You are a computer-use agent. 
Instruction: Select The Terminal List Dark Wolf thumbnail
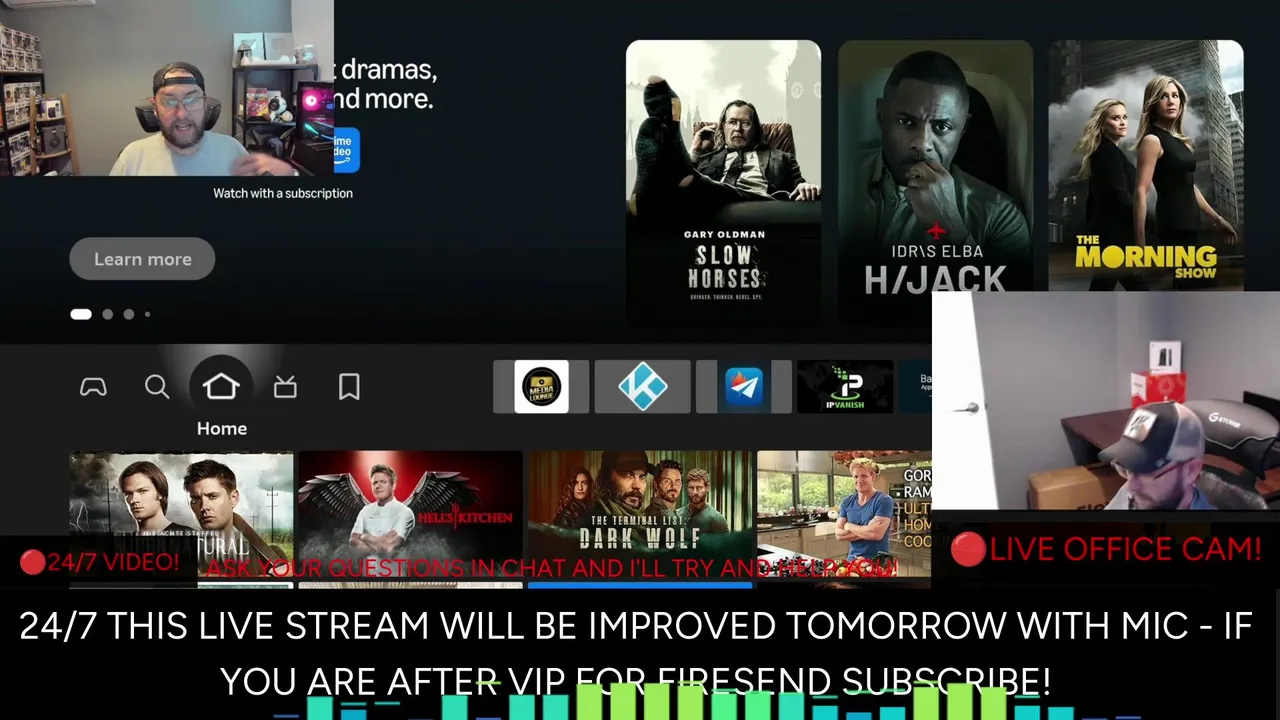640,515
